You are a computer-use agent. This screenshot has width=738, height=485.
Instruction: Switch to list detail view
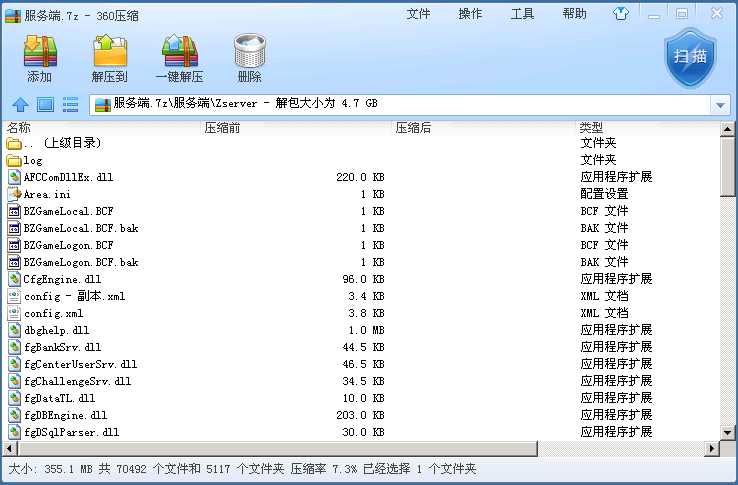[x=71, y=104]
